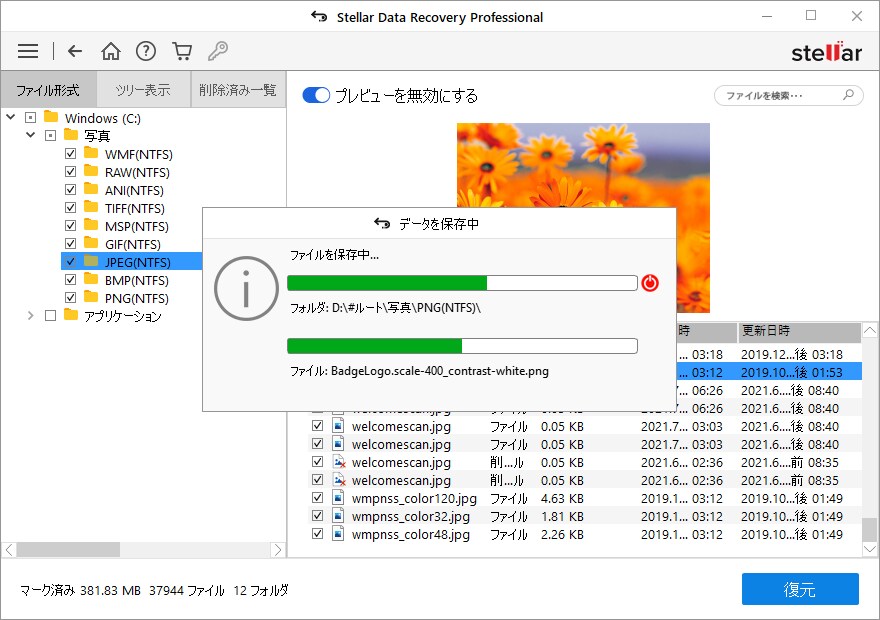
Task: Click the 写真 folder icon
Action: [x=71, y=135]
